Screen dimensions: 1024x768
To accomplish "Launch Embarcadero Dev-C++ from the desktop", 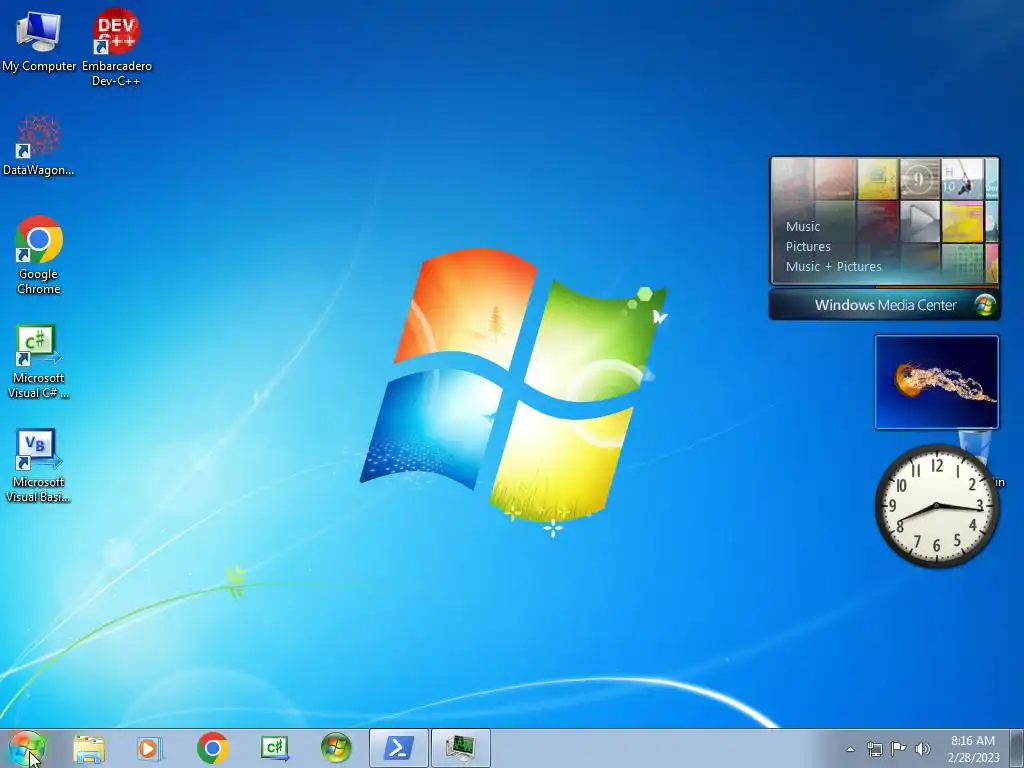I will point(116,47).
